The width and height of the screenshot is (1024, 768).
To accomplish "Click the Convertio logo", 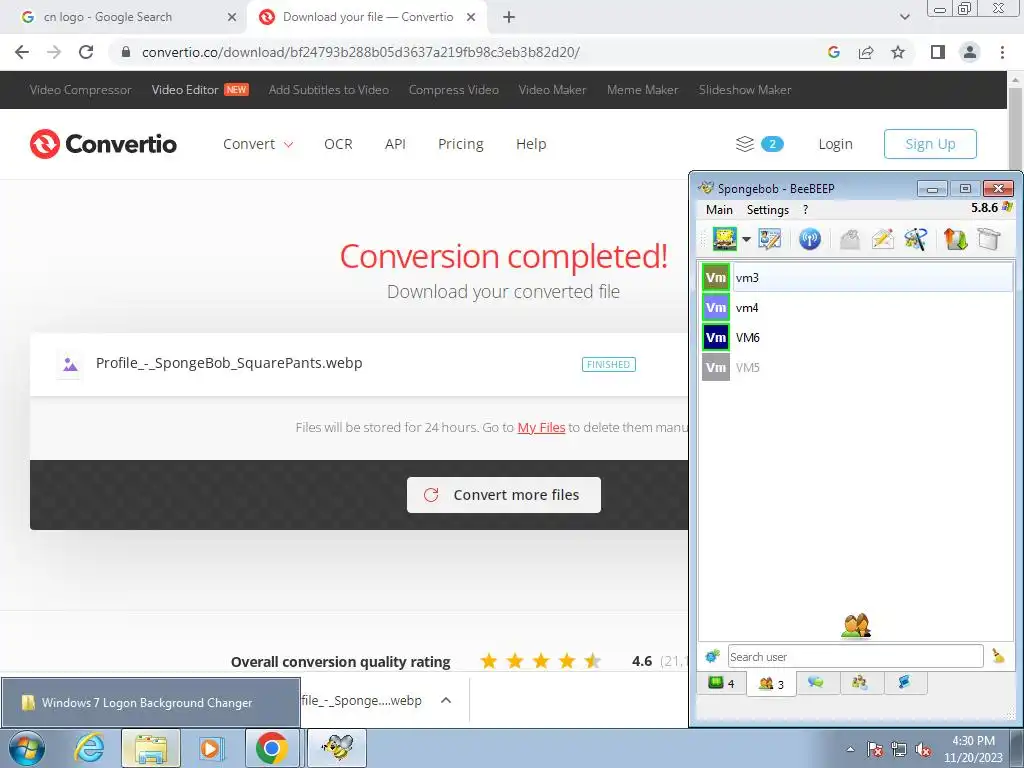I will (103, 144).
